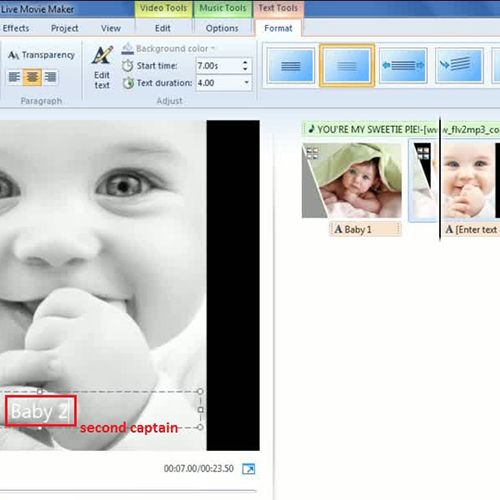The height and width of the screenshot is (500, 500).
Task: Select the highlighted fade text effect
Action: 347,66
